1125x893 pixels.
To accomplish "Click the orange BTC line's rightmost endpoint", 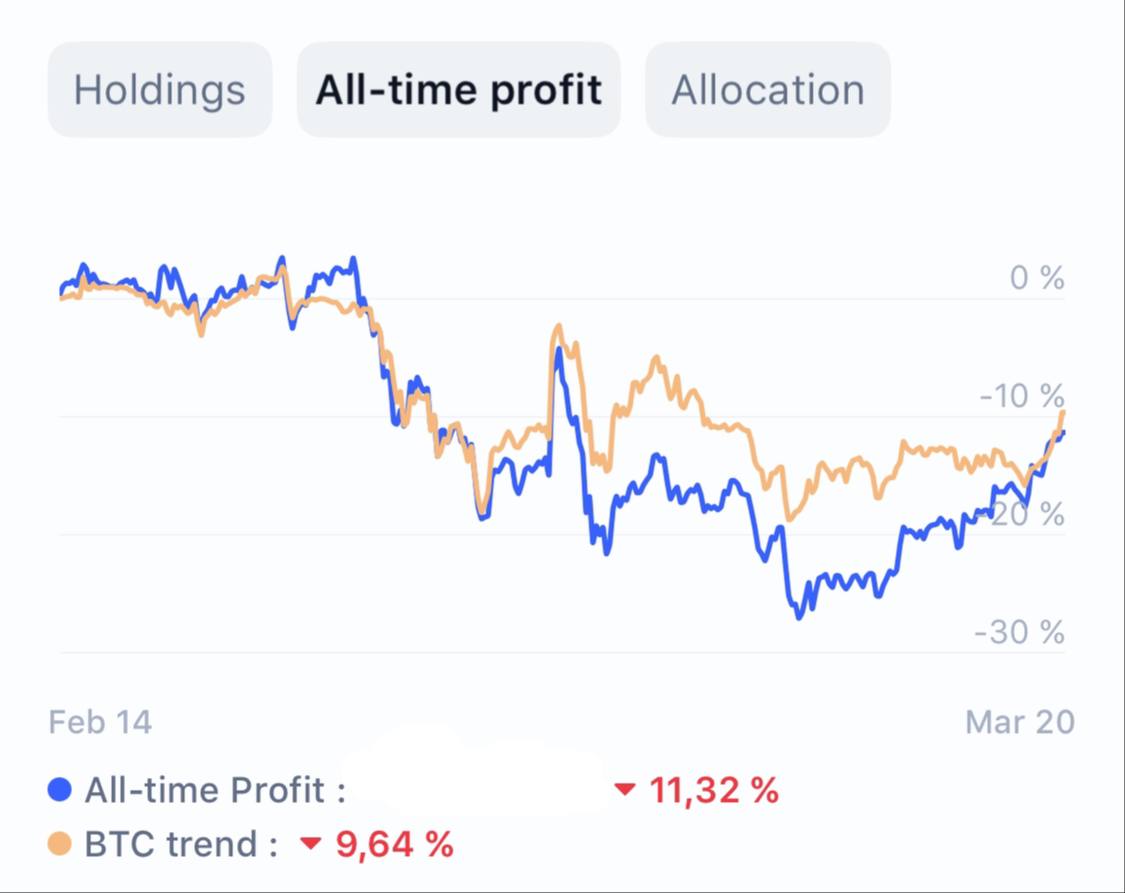I will (x=1062, y=411).
